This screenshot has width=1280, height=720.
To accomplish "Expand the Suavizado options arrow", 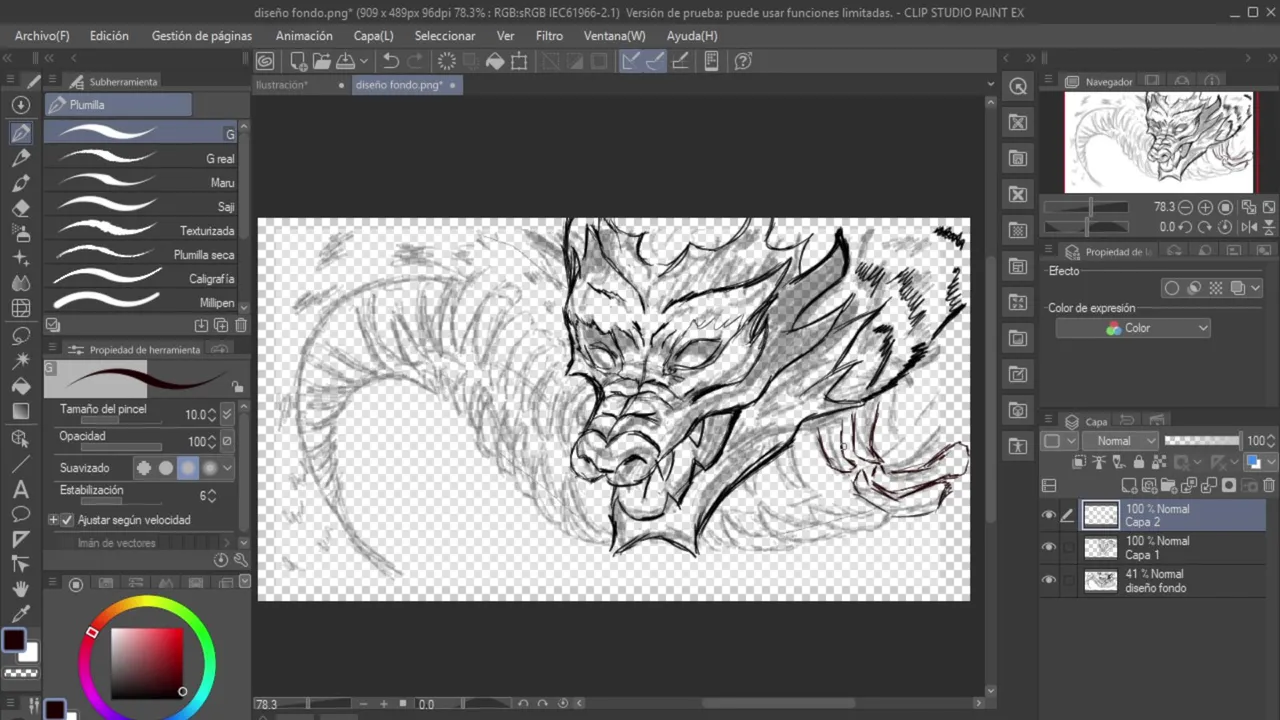I will [x=227, y=468].
